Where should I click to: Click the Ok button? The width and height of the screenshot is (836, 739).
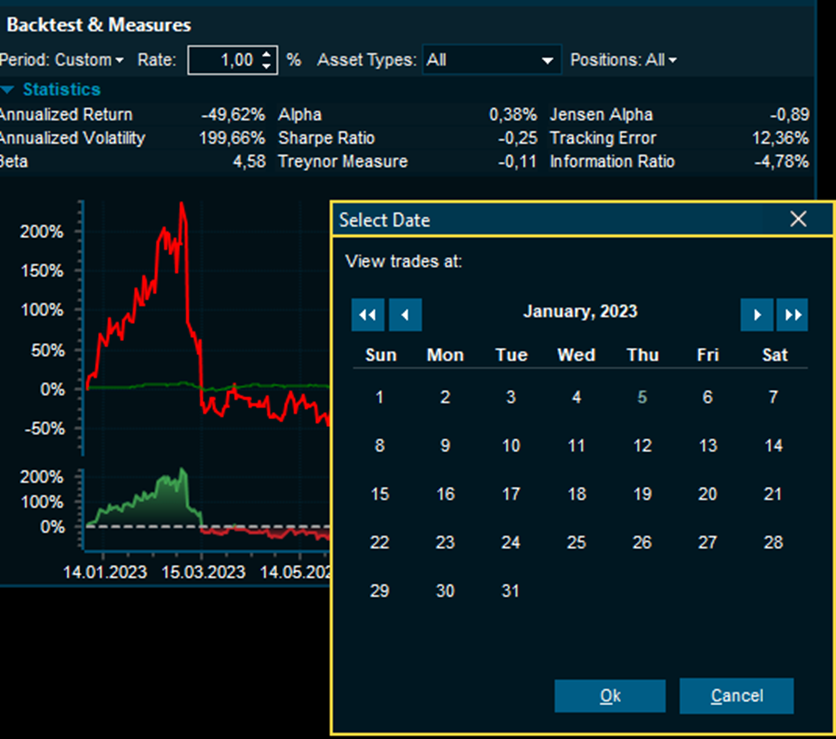610,696
